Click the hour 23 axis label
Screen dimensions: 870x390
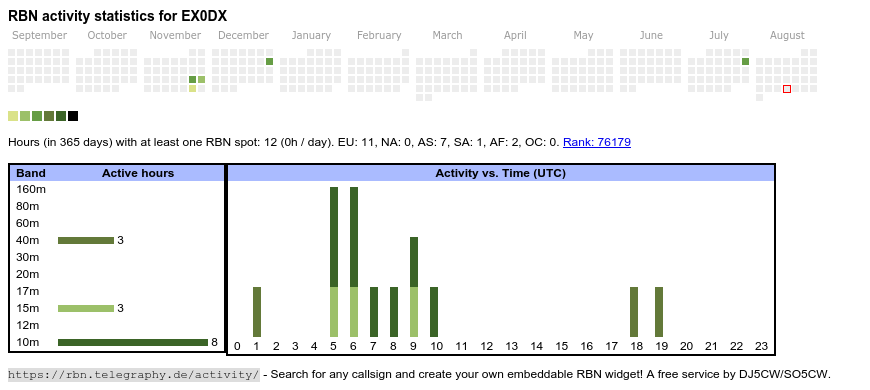pos(761,346)
